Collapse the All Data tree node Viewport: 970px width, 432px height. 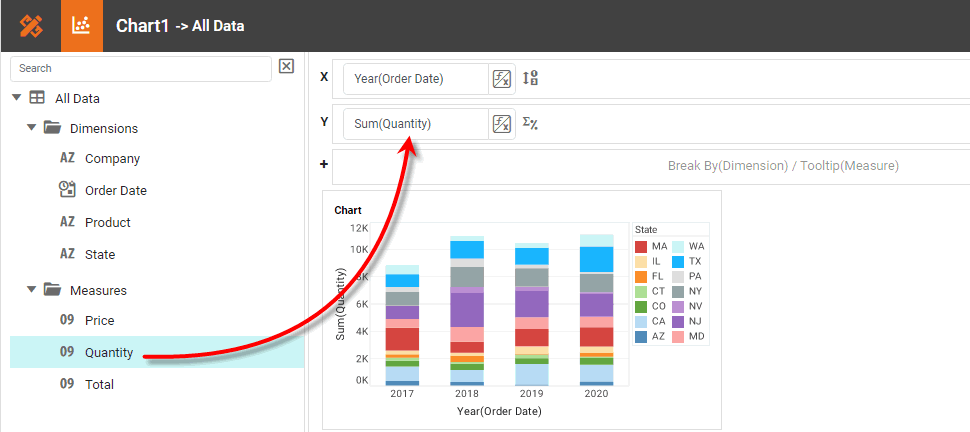click(17, 98)
